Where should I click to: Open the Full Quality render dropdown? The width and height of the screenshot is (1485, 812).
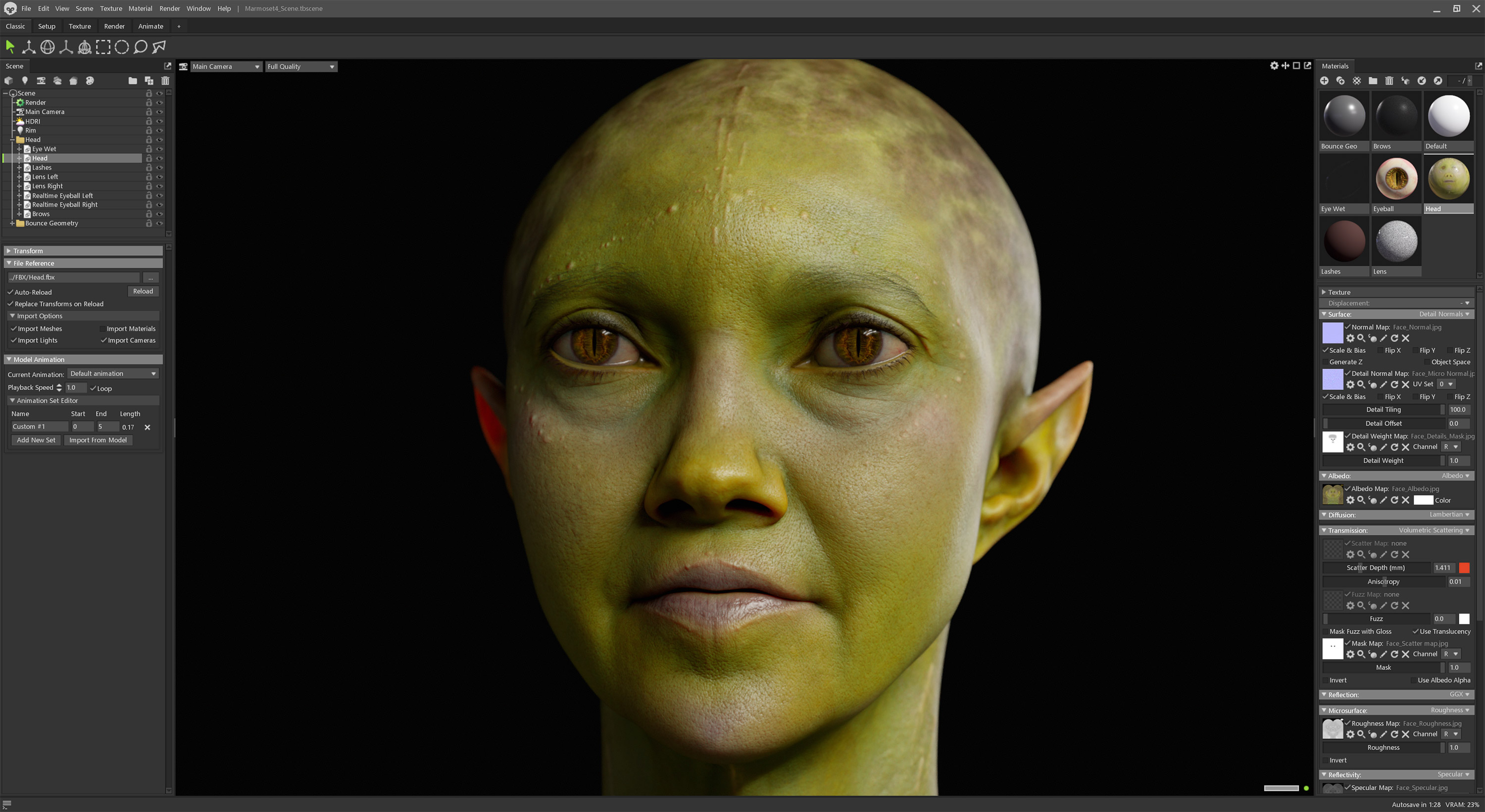tap(300, 66)
